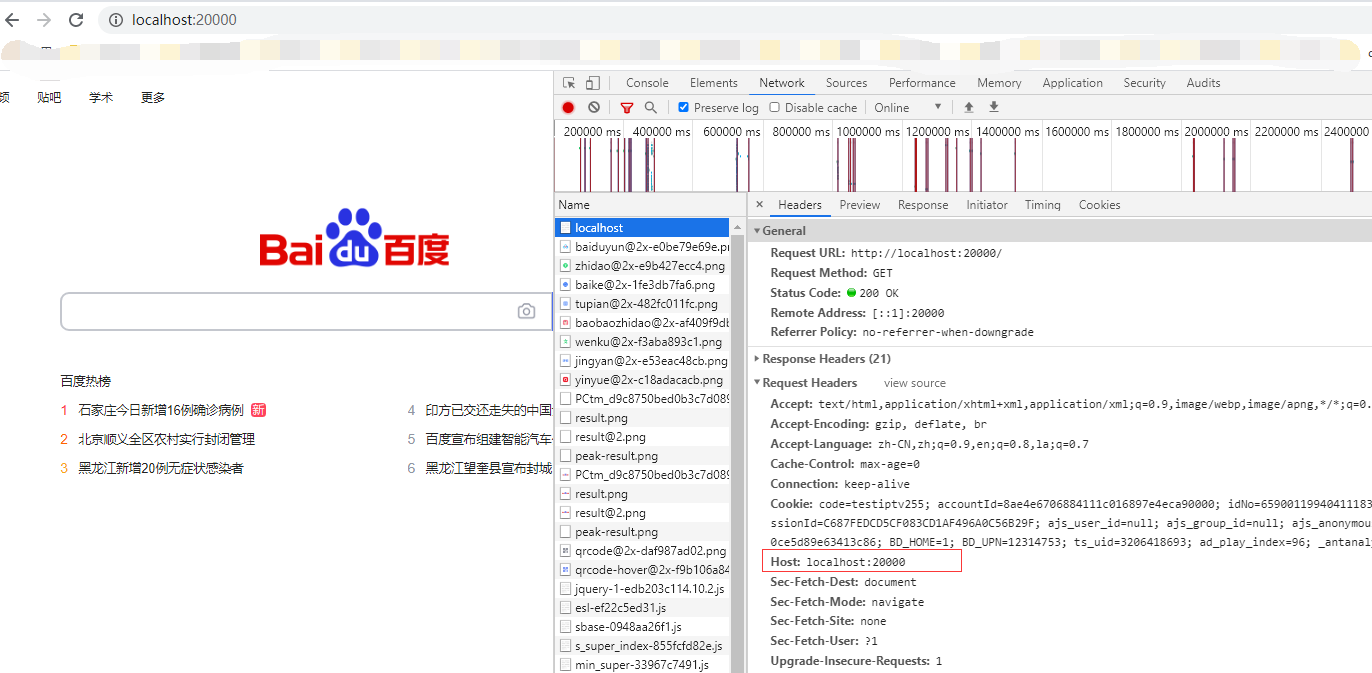Select the Network tab
Screen dimensions: 1372x673
pyautogui.click(x=782, y=83)
